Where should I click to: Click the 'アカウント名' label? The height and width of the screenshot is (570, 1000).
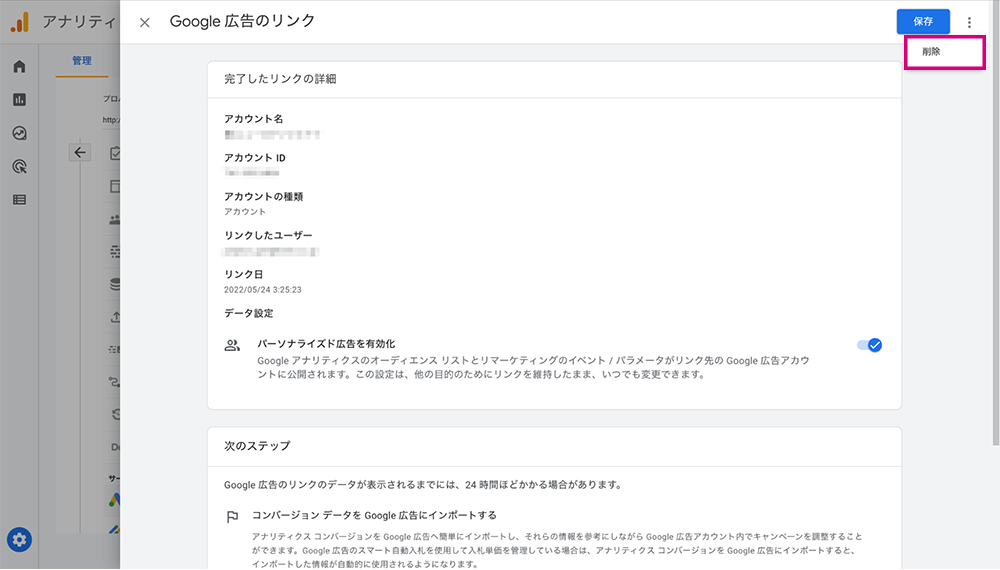[253, 119]
